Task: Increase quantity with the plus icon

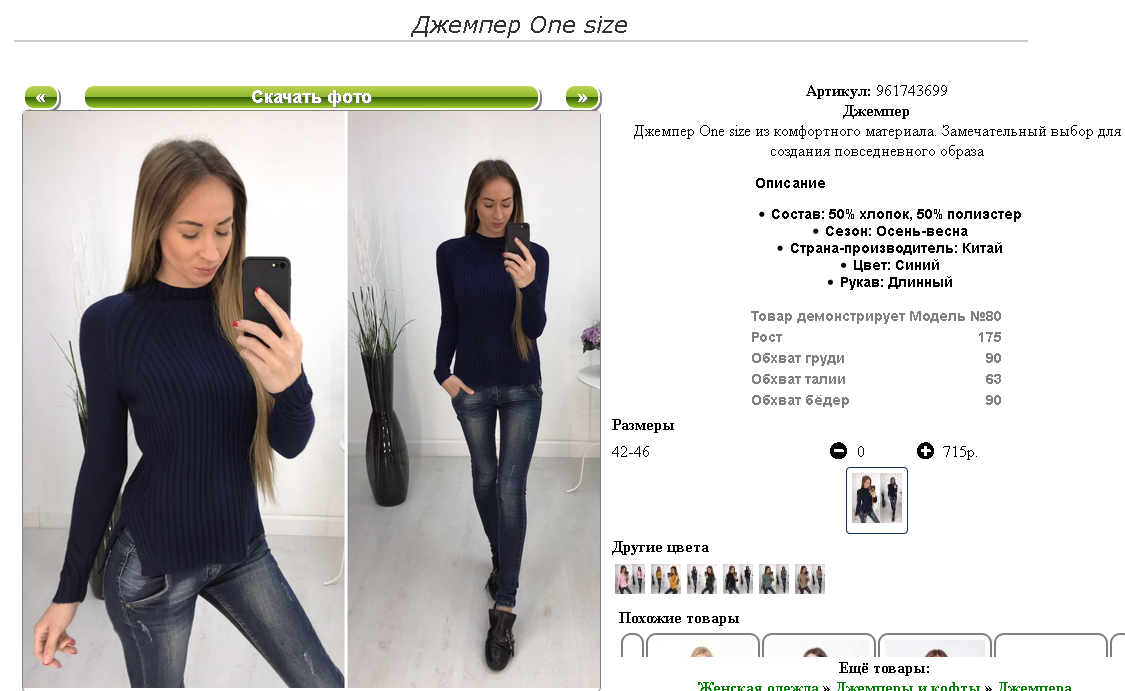Action: [925, 451]
